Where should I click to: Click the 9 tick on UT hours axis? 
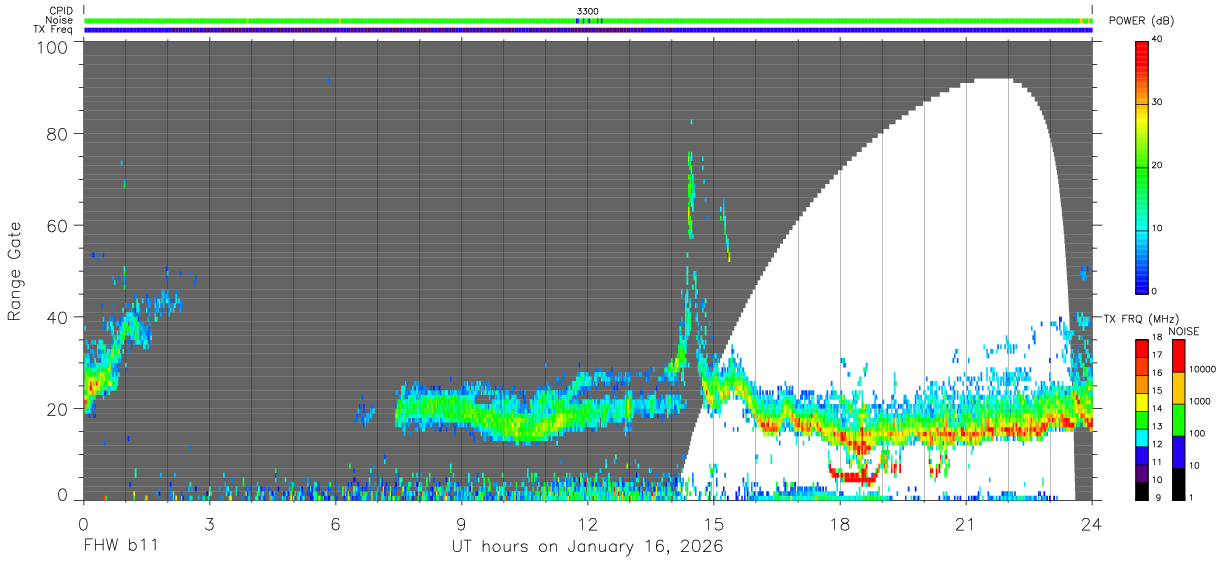pyautogui.click(x=461, y=522)
